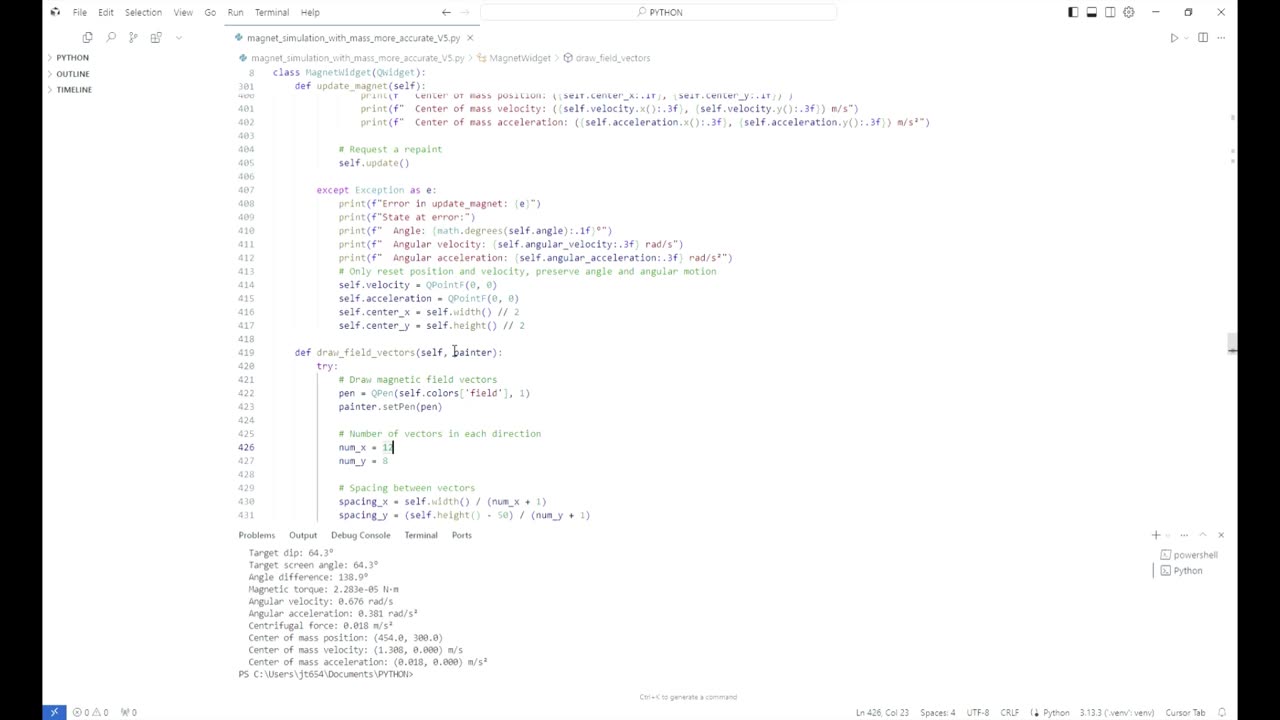
Task: Click Ln 426, Col 23 cursor position
Action: [x=882, y=712]
